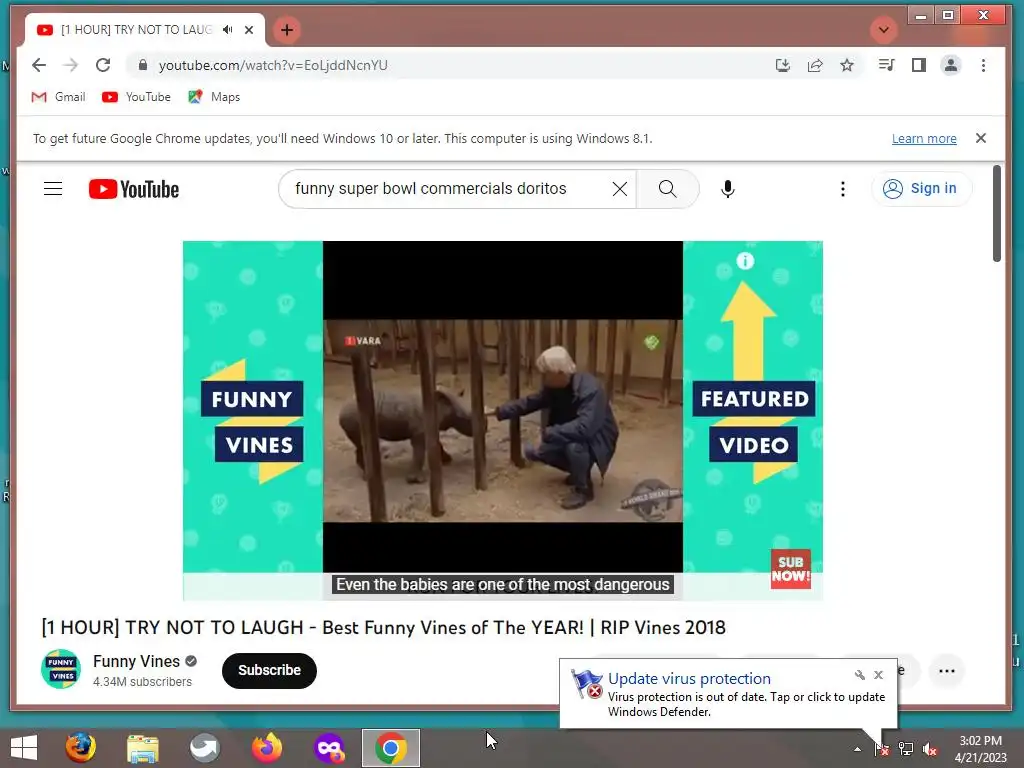Select the YouTube video tab
The image size is (1024, 768).
[x=144, y=29]
